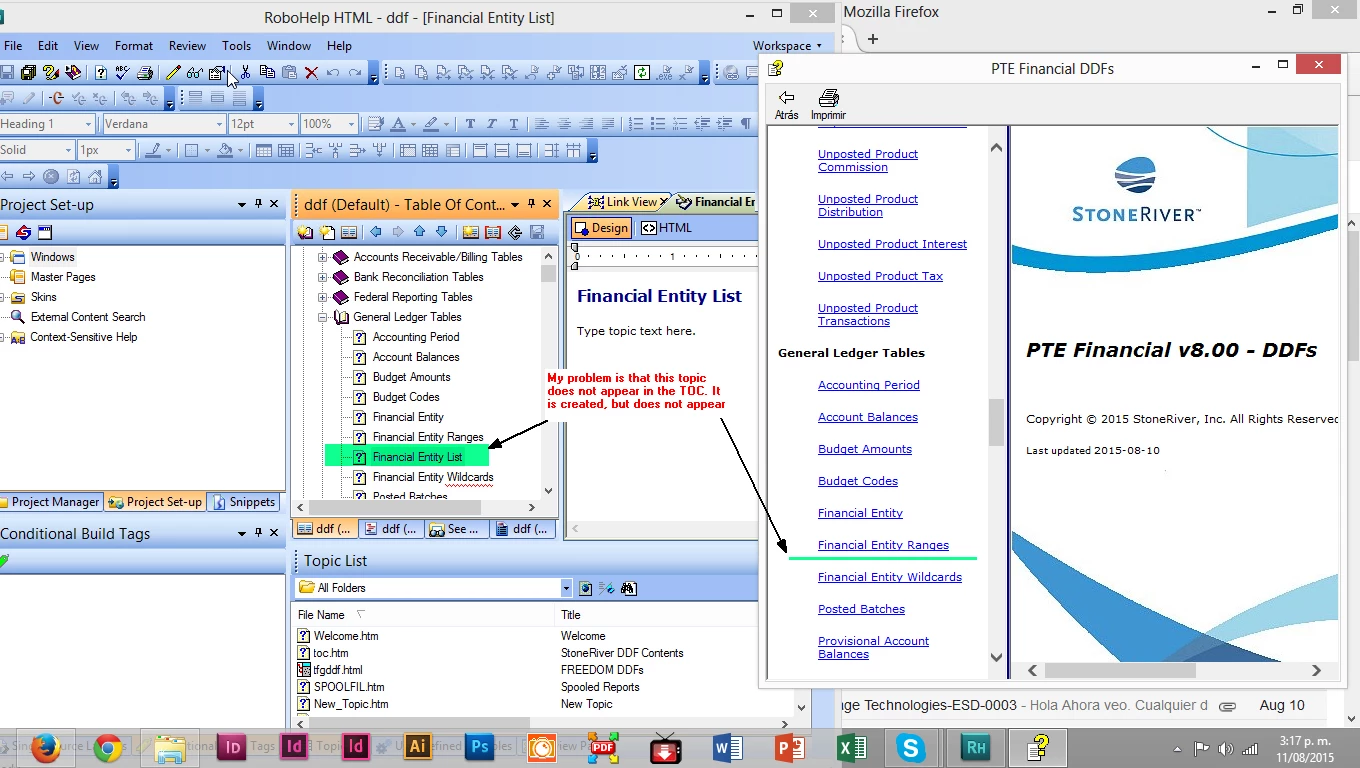The width and height of the screenshot is (1360, 768).
Task: Pin the Conditional Build Tags panel
Action: [x=258, y=533]
